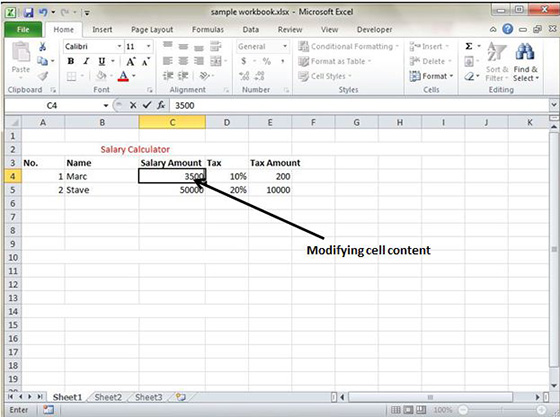The image size is (560, 417).
Task: Click Delete cells button
Action: coord(430,61)
